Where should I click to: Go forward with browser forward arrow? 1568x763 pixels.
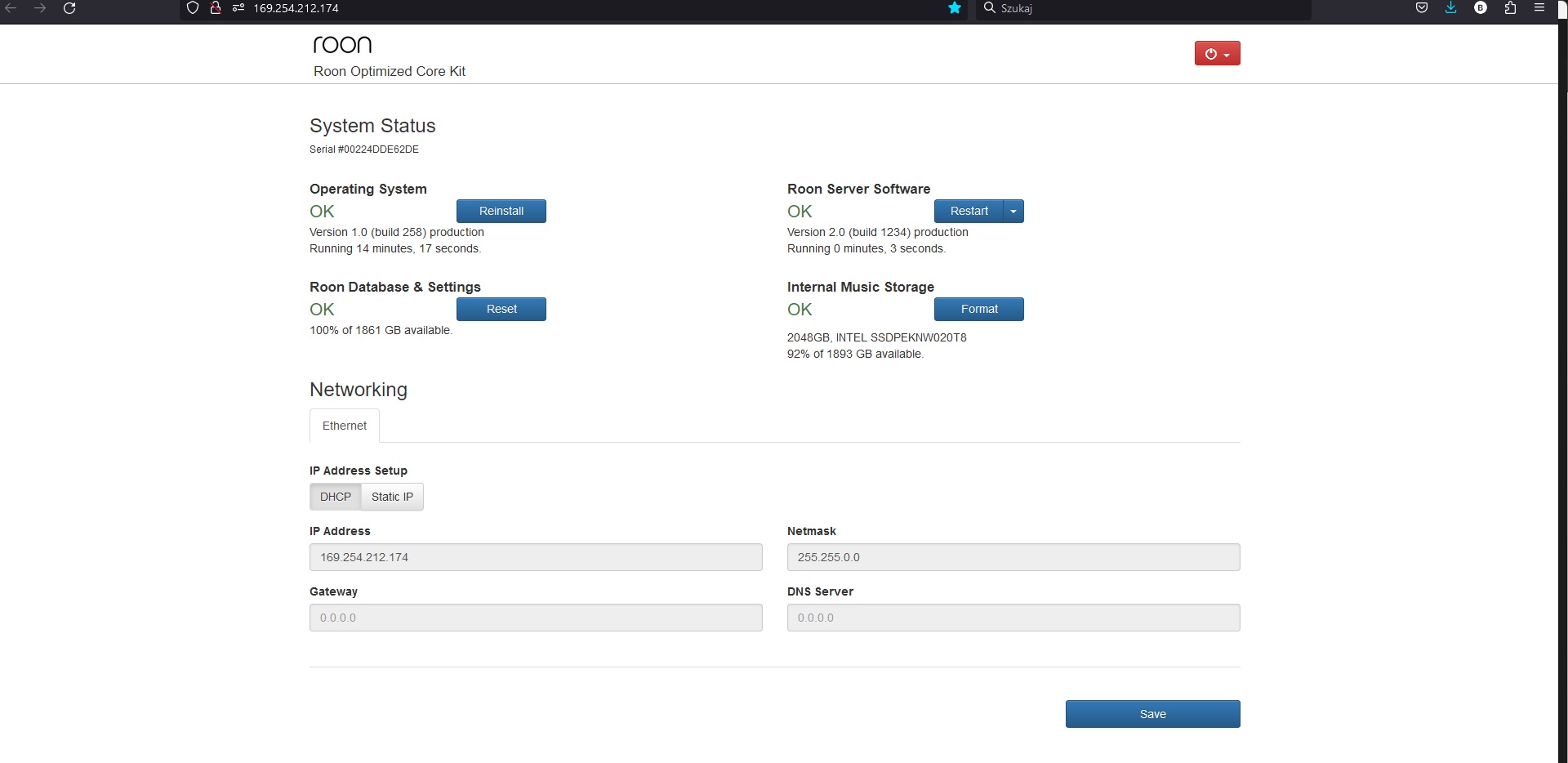40,8
